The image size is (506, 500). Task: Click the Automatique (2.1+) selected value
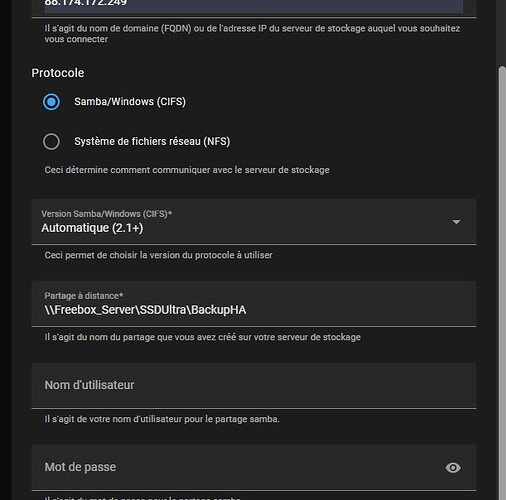pyautogui.click(x=92, y=228)
